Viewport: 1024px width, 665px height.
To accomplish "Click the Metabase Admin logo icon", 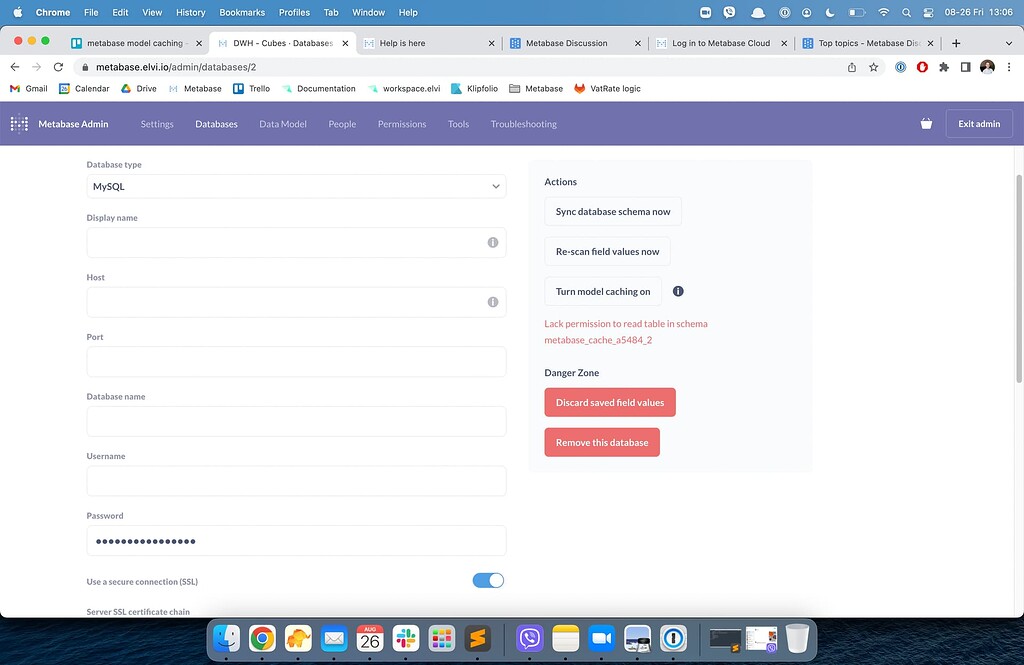I will [17, 123].
